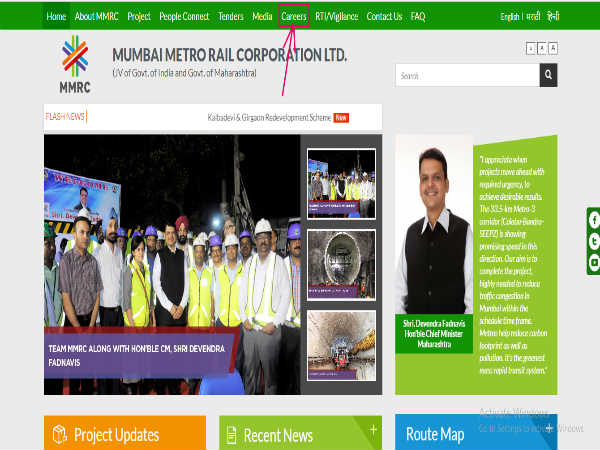This screenshot has height=450, width=600.
Task: Click the Recent News document icon
Action: 232,435
